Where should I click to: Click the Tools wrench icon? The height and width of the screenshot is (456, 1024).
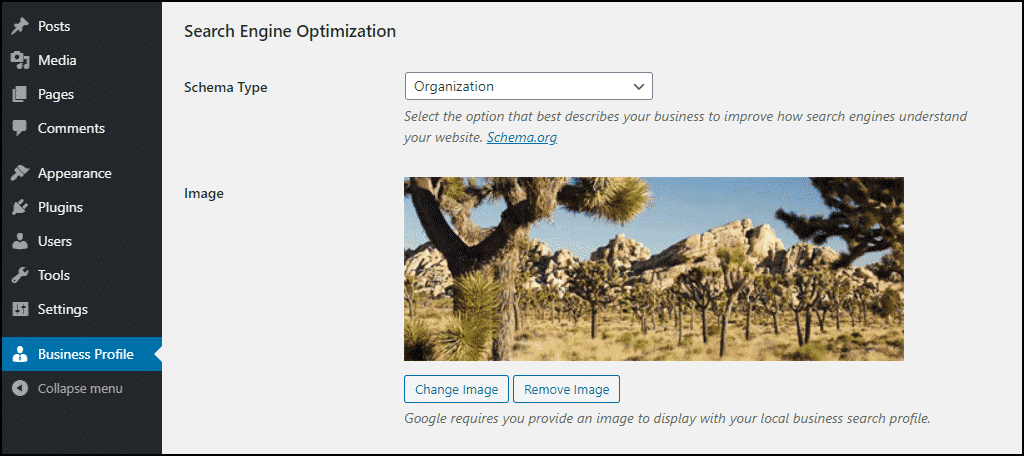(20, 275)
